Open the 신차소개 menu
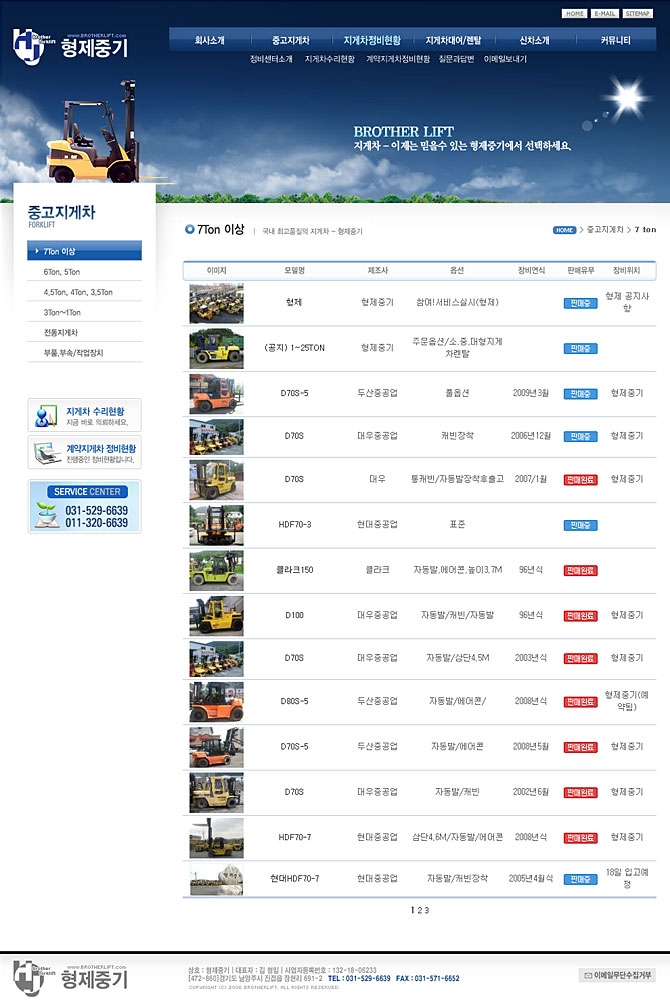Viewport: 670px width, 1002px height. coord(534,40)
